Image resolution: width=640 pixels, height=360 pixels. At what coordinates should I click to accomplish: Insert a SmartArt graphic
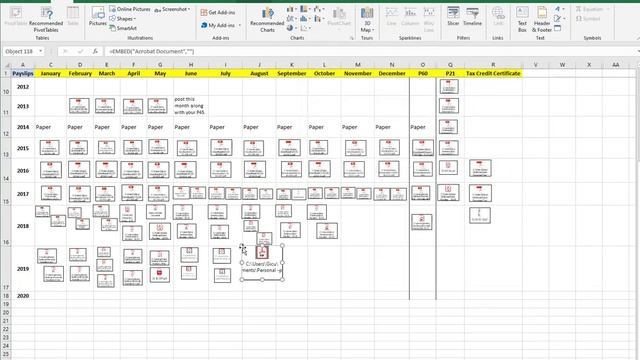[x=123, y=28]
